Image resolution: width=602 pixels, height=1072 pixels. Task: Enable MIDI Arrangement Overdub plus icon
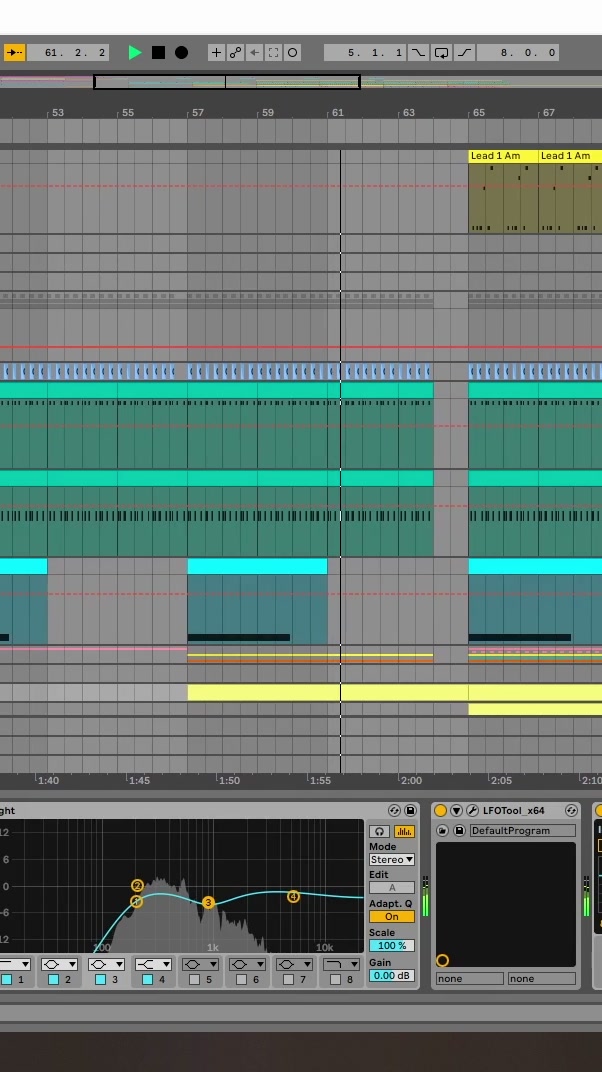[x=216, y=53]
